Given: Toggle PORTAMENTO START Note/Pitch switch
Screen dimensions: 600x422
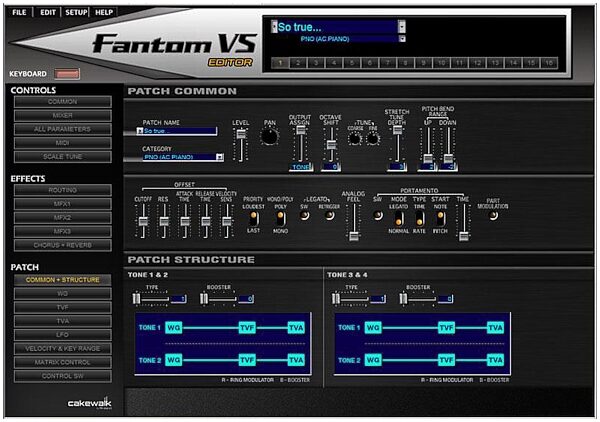Looking at the screenshot, I should click(x=440, y=218).
